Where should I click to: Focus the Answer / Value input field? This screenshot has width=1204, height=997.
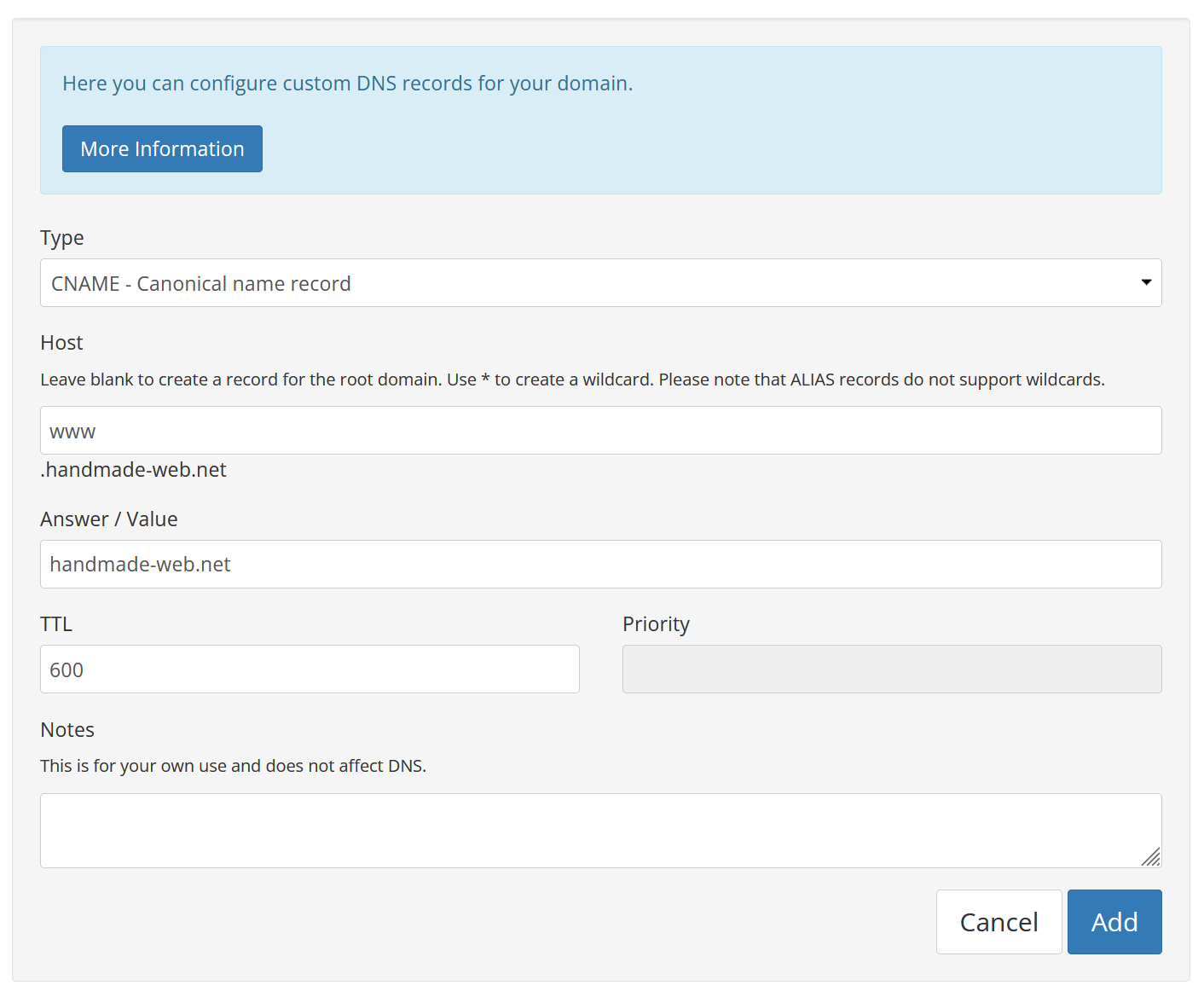pyautogui.click(x=600, y=565)
